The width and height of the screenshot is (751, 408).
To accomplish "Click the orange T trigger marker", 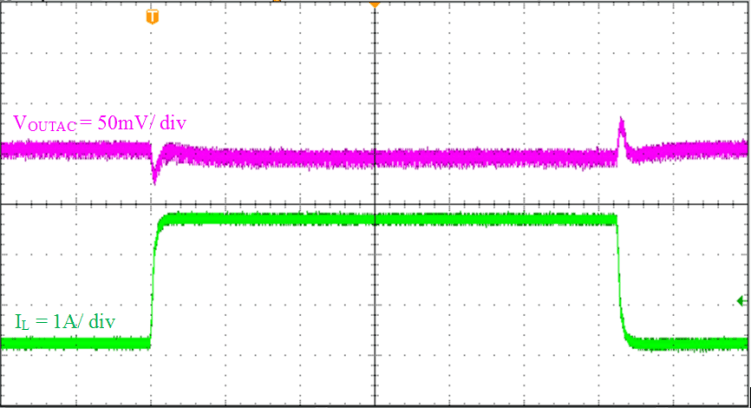I will point(152,17).
